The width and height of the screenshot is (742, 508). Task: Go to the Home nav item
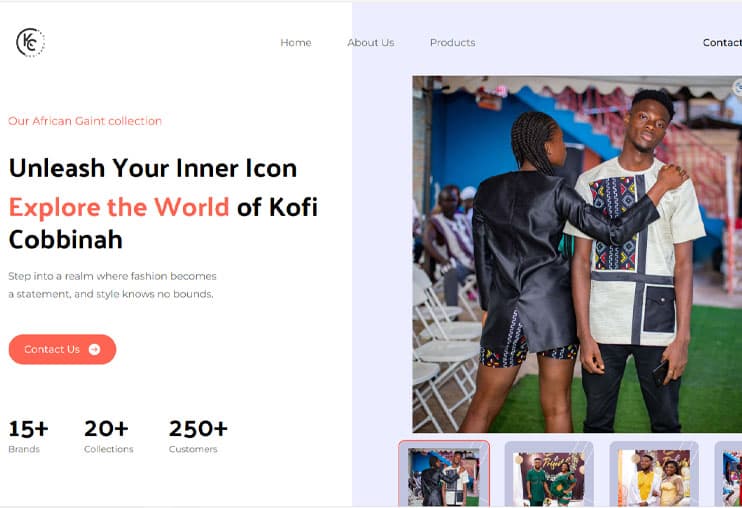[x=296, y=43]
